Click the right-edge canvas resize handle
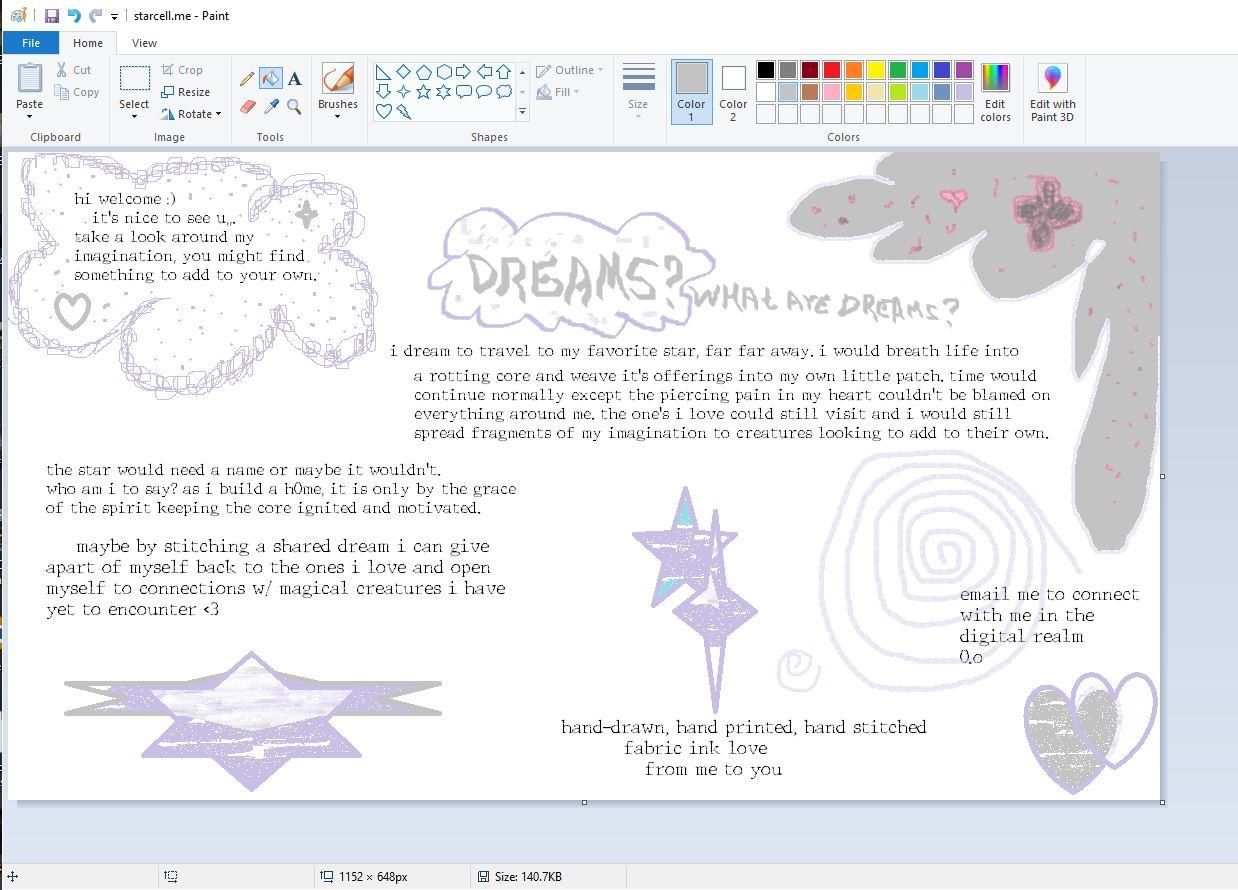1238x890 pixels. (1162, 476)
